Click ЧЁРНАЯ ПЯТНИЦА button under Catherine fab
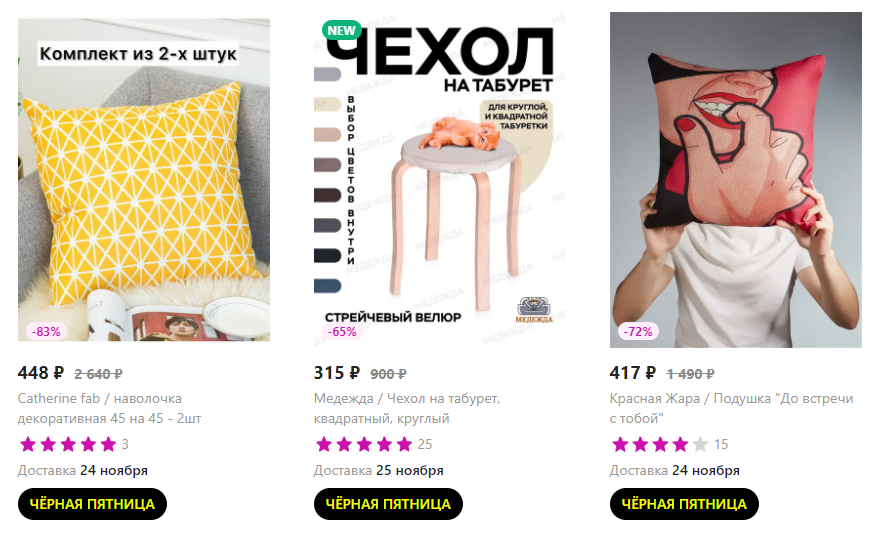 (x=92, y=504)
